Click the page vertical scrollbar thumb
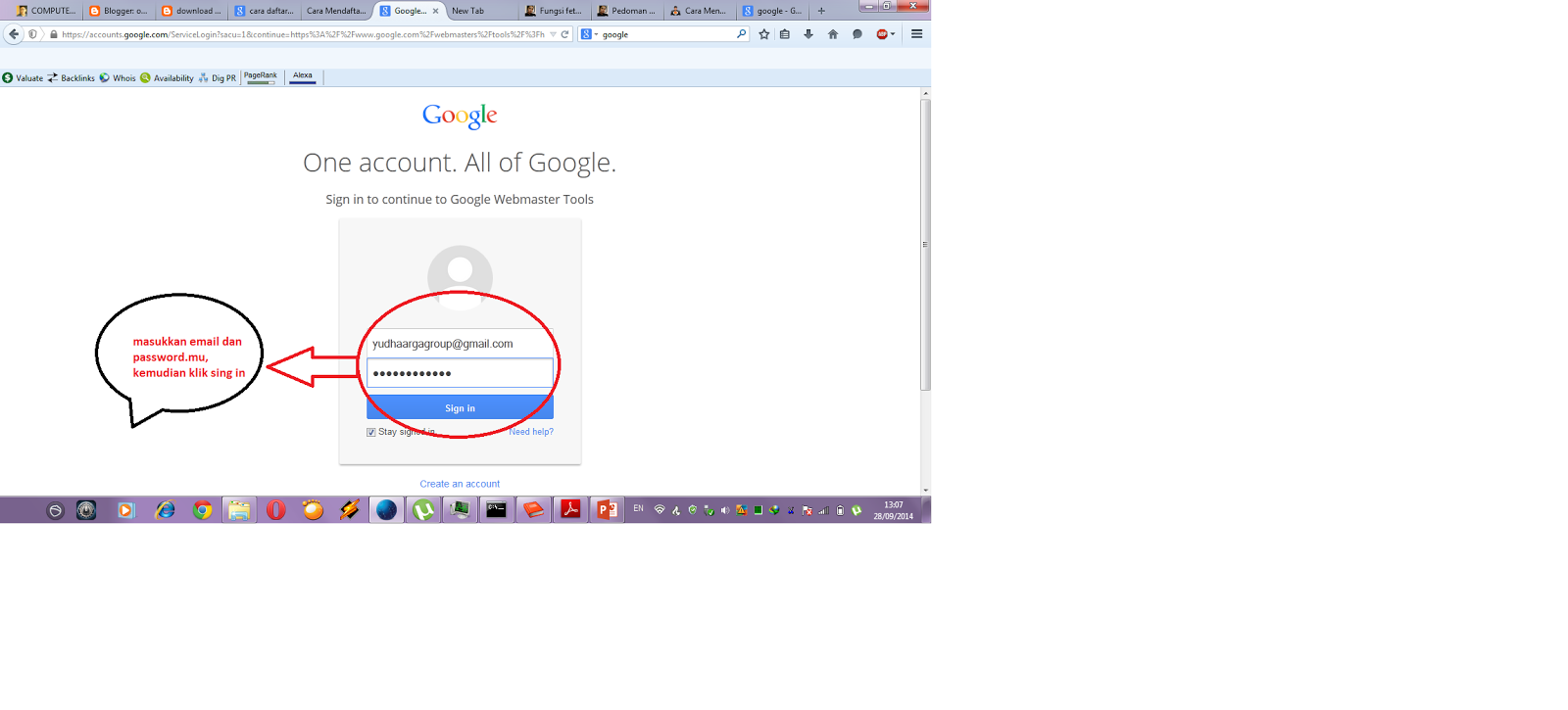Viewport: 1568px width, 710px height. 925,245
